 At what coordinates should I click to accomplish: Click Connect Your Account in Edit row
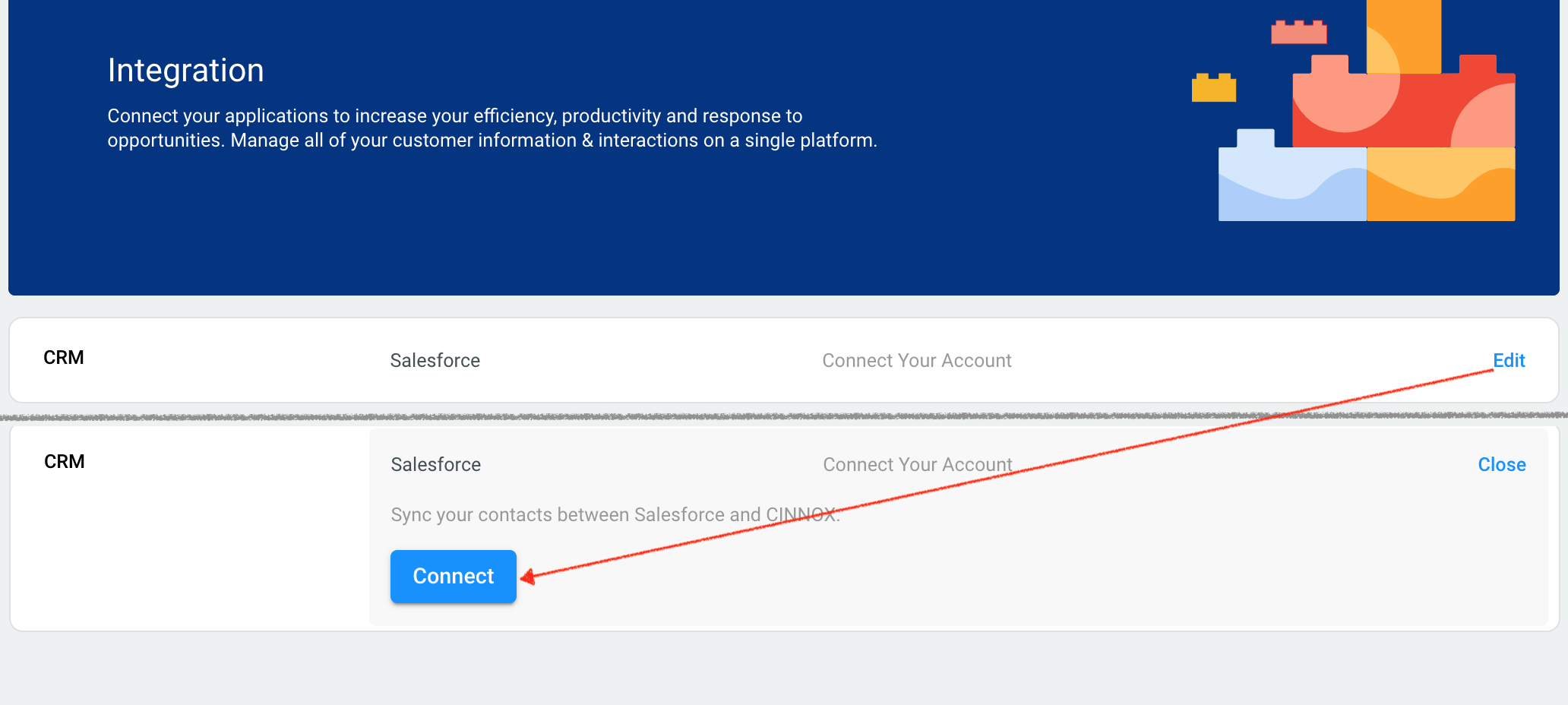(x=916, y=361)
